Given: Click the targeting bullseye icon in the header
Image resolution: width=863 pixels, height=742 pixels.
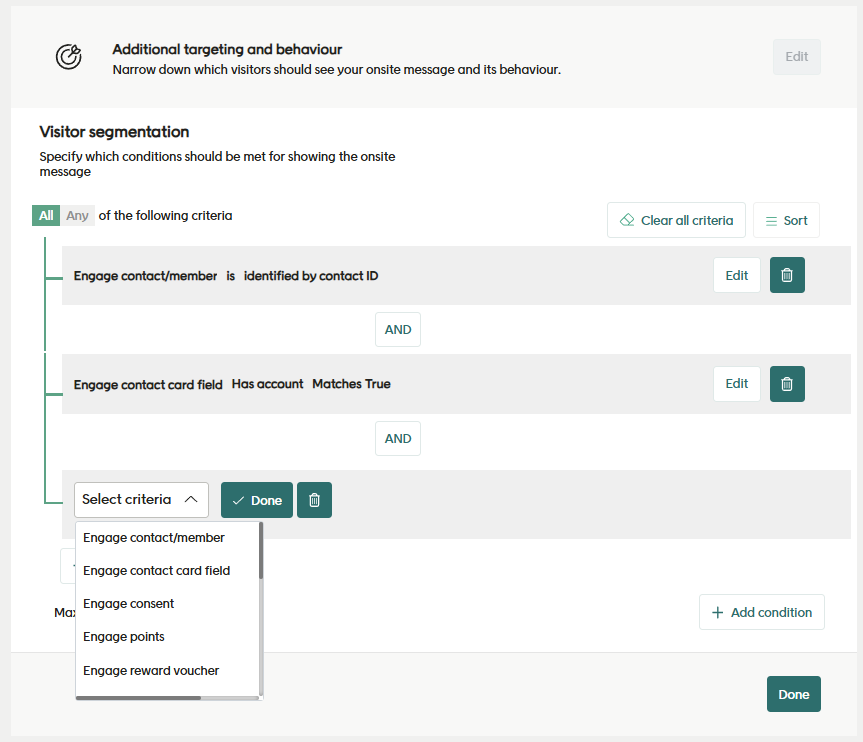Looking at the screenshot, I should click(x=68, y=57).
